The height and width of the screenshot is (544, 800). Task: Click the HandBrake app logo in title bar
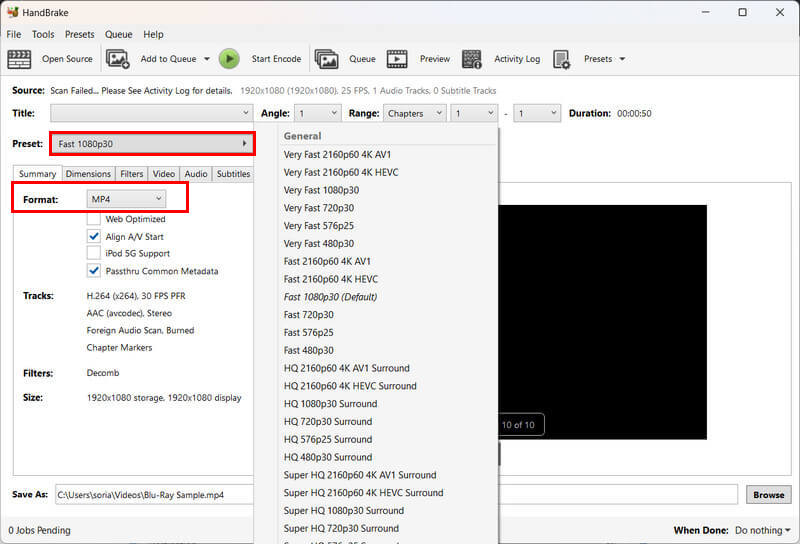coord(13,13)
